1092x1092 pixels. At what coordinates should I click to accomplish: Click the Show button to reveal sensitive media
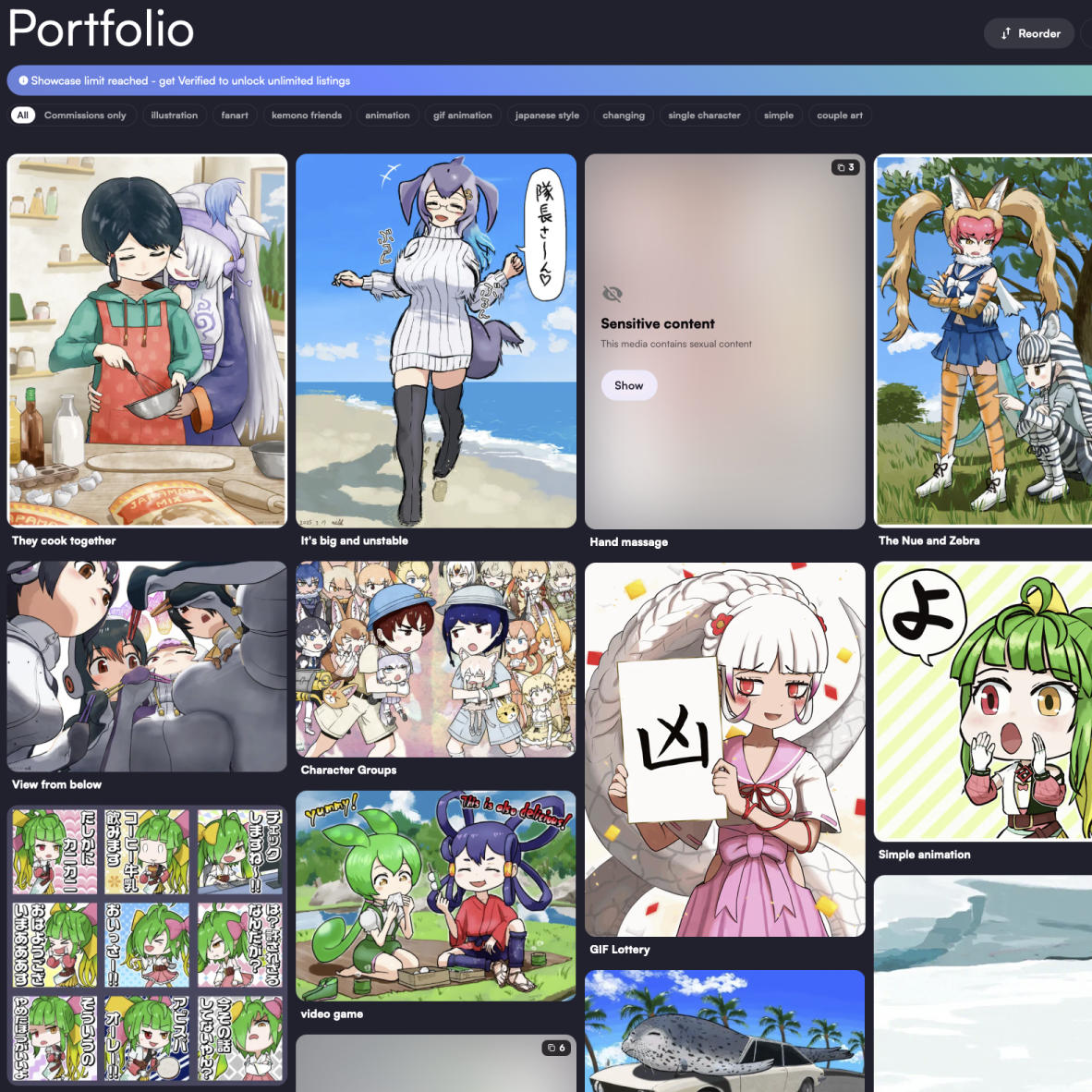pyautogui.click(x=628, y=385)
